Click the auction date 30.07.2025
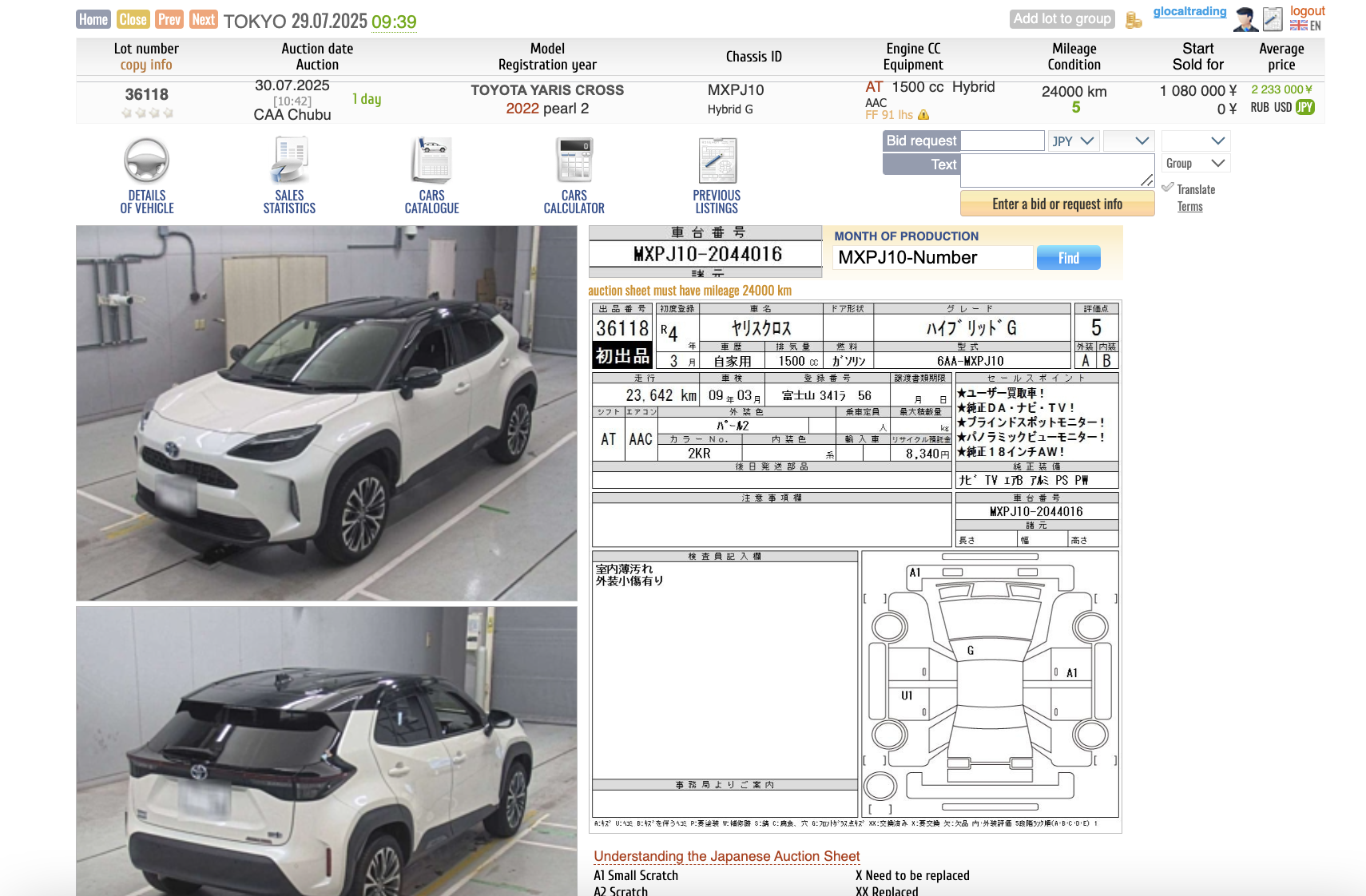Image resolution: width=1366 pixels, height=896 pixels. [292, 85]
